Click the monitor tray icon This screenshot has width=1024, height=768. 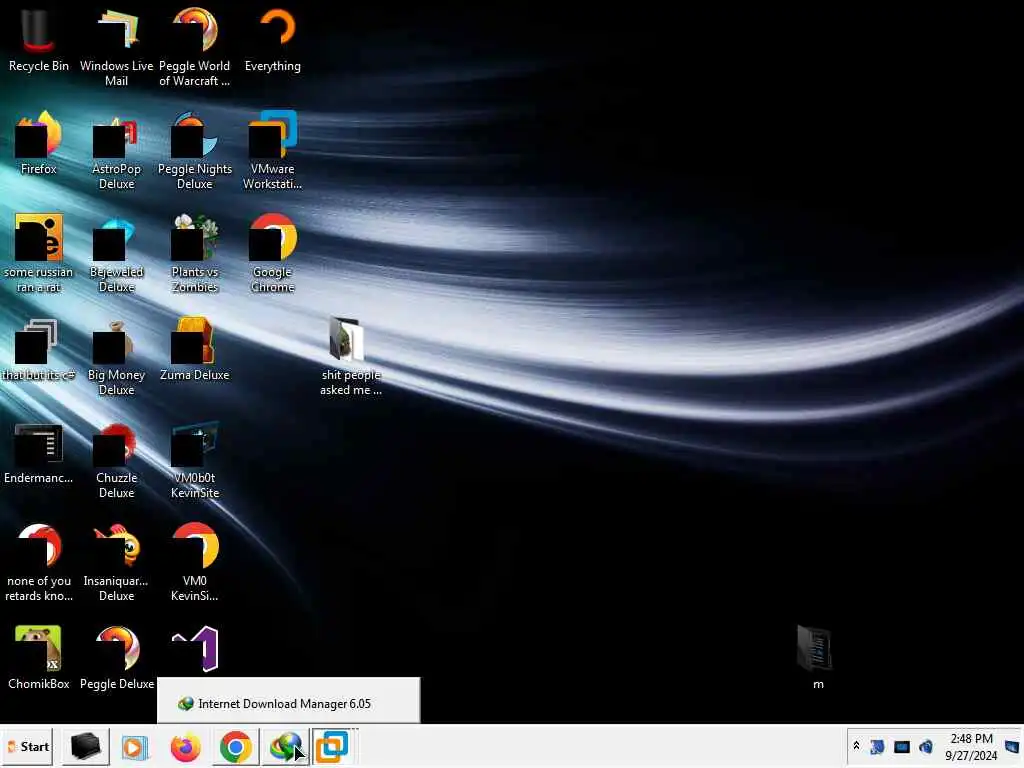[902, 746]
